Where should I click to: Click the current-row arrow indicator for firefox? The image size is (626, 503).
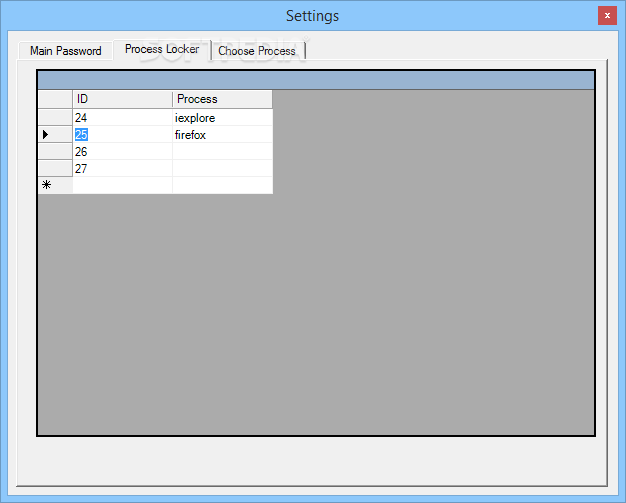[x=55, y=135]
